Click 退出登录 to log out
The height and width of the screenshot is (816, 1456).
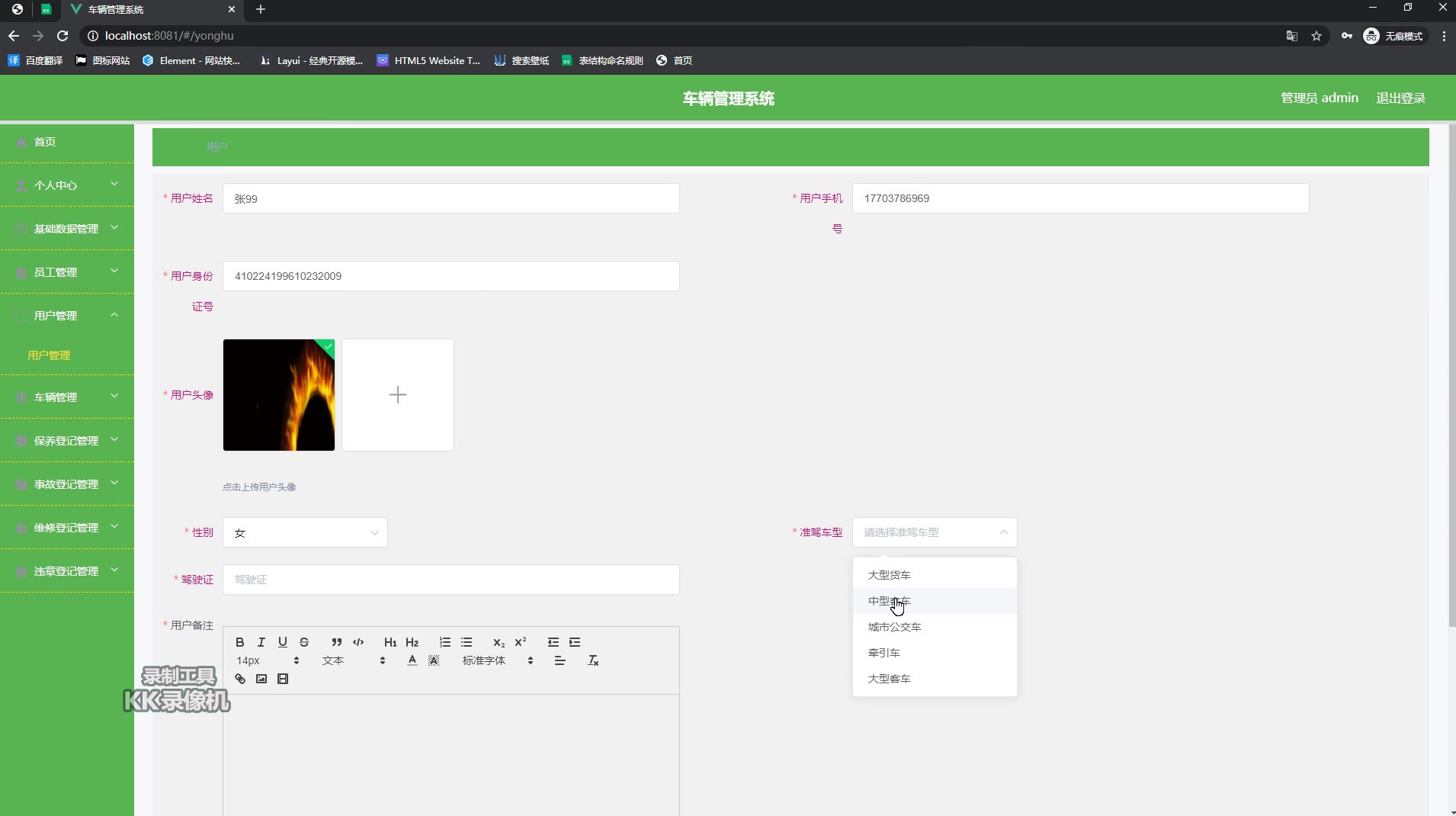pyautogui.click(x=1401, y=98)
